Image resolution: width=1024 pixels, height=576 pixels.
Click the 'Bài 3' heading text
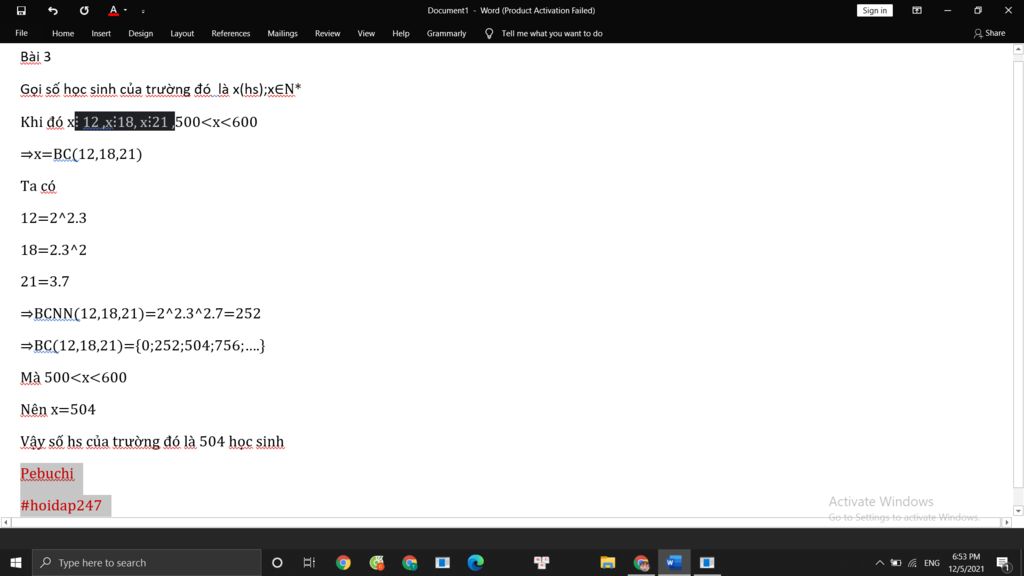35,57
